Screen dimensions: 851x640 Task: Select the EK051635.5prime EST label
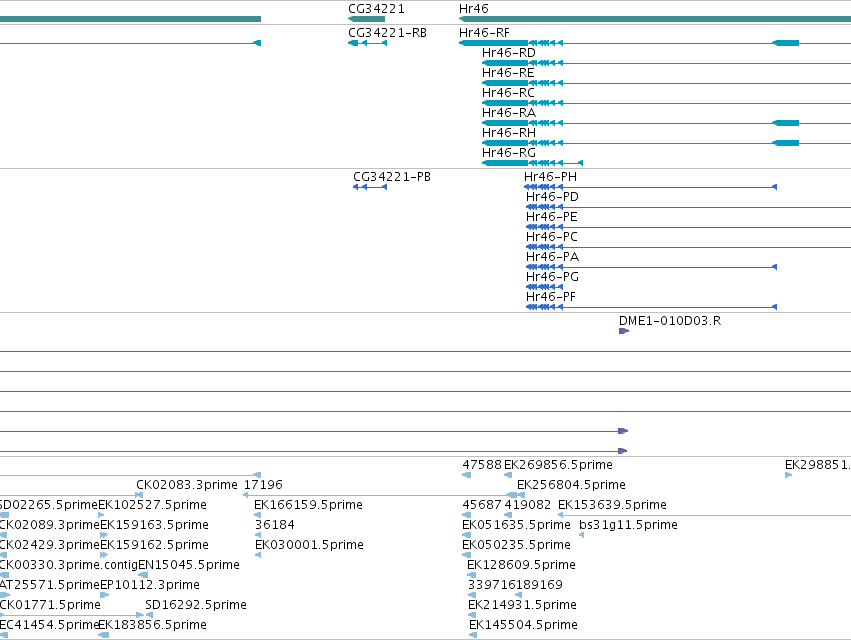coord(516,525)
